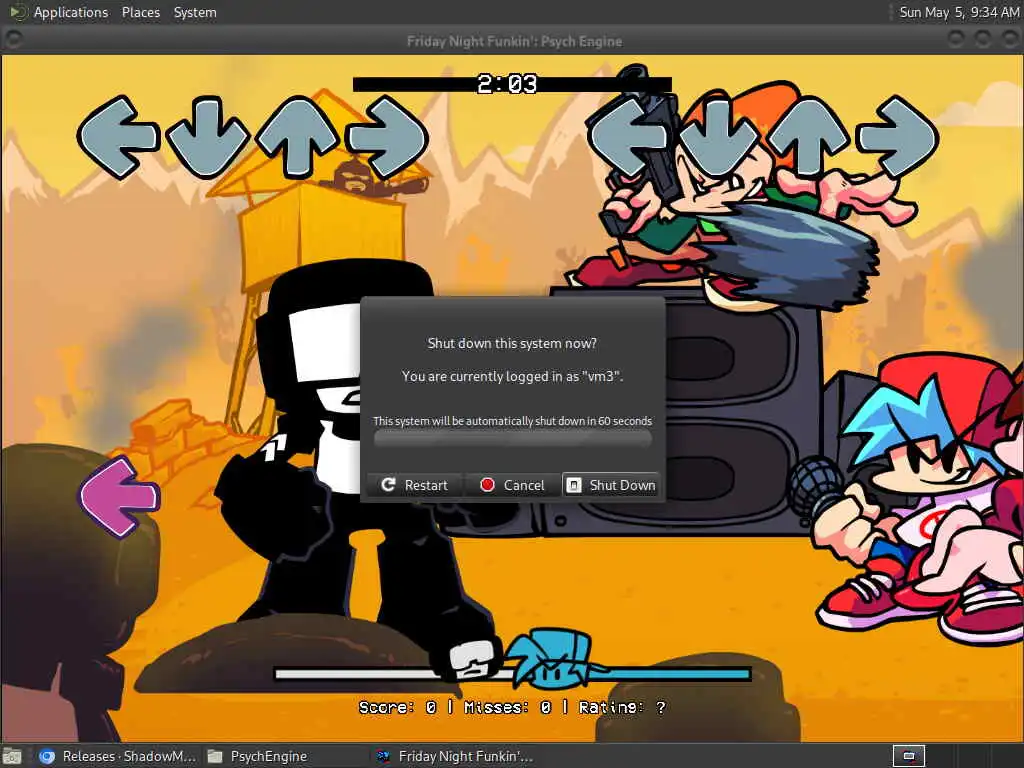Click the circular arrow Restart icon
The width and height of the screenshot is (1024, 768).
pos(388,485)
